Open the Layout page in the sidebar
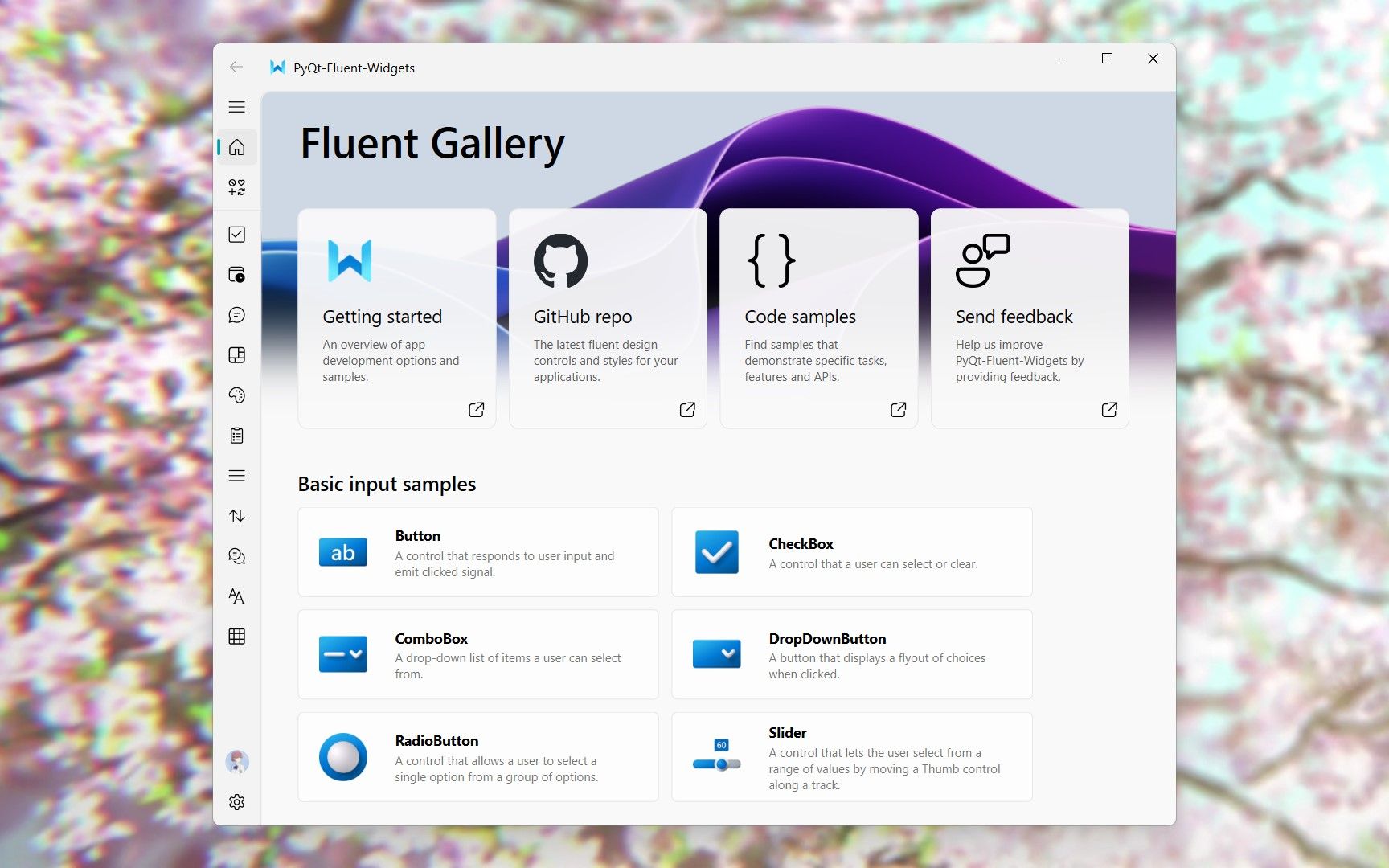1389x868 pixels. tap(236, 354)
